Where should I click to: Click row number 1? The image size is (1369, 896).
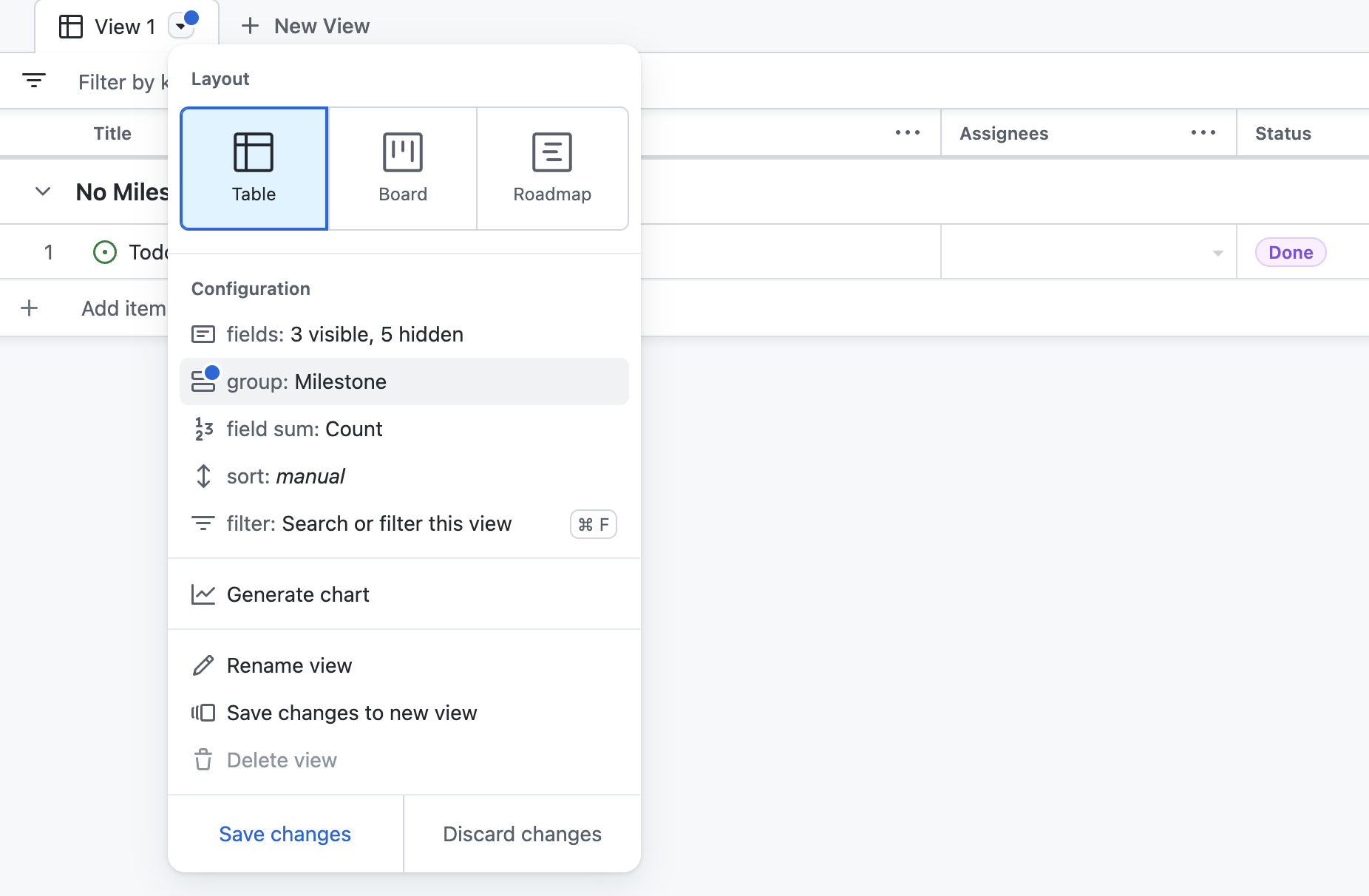[49, 252]
